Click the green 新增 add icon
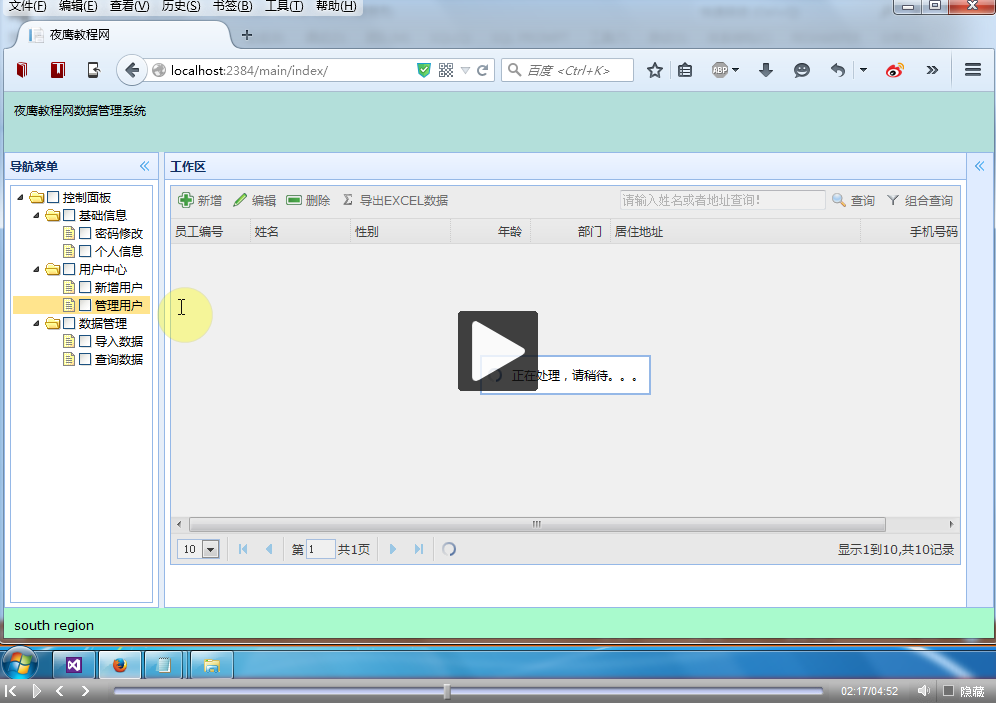Image resolution: width=996 pixels, height=703 pixels. coord(186,200)
